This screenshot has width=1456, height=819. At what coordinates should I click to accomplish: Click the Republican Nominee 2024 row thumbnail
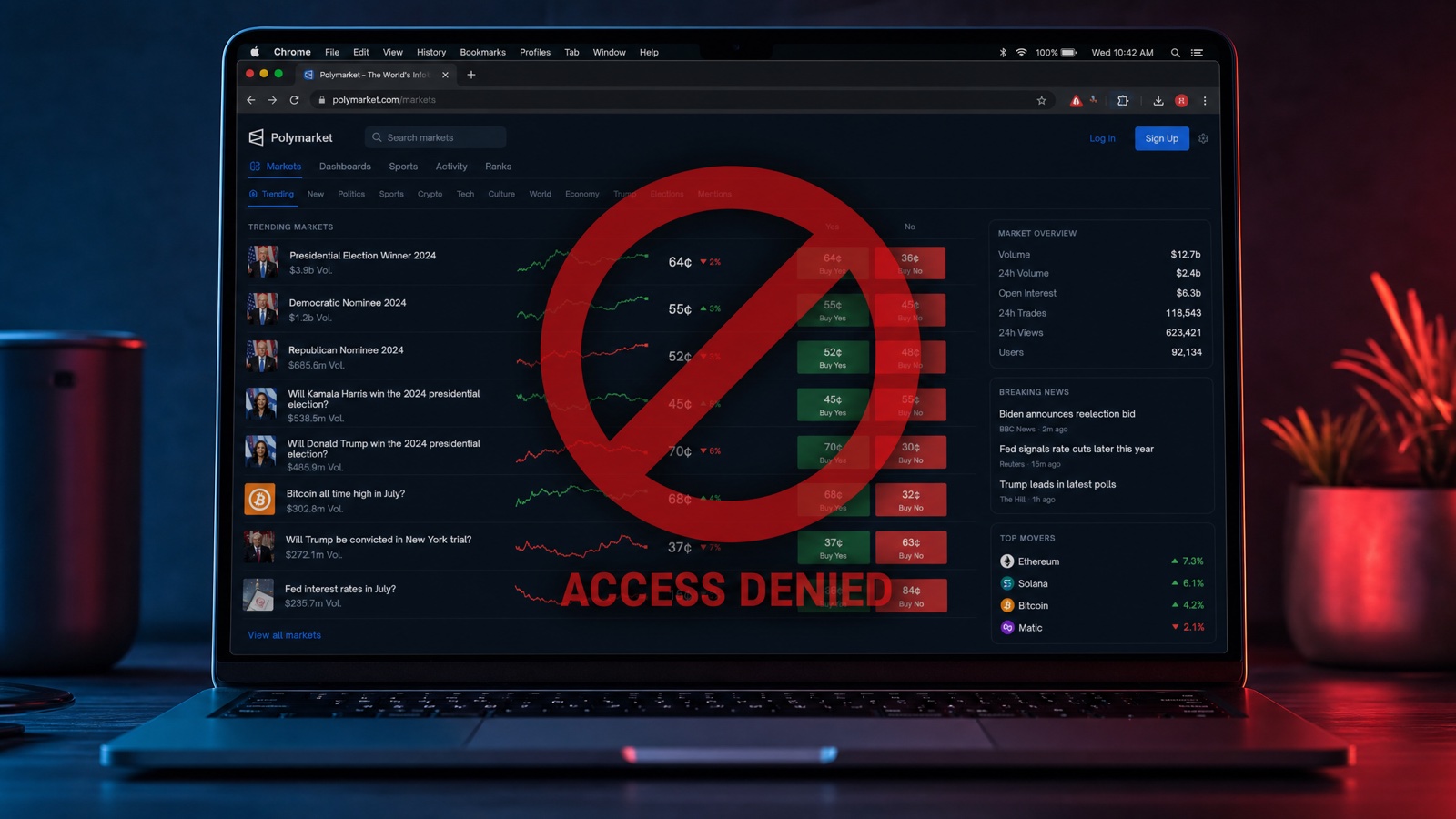coord(261,356)
